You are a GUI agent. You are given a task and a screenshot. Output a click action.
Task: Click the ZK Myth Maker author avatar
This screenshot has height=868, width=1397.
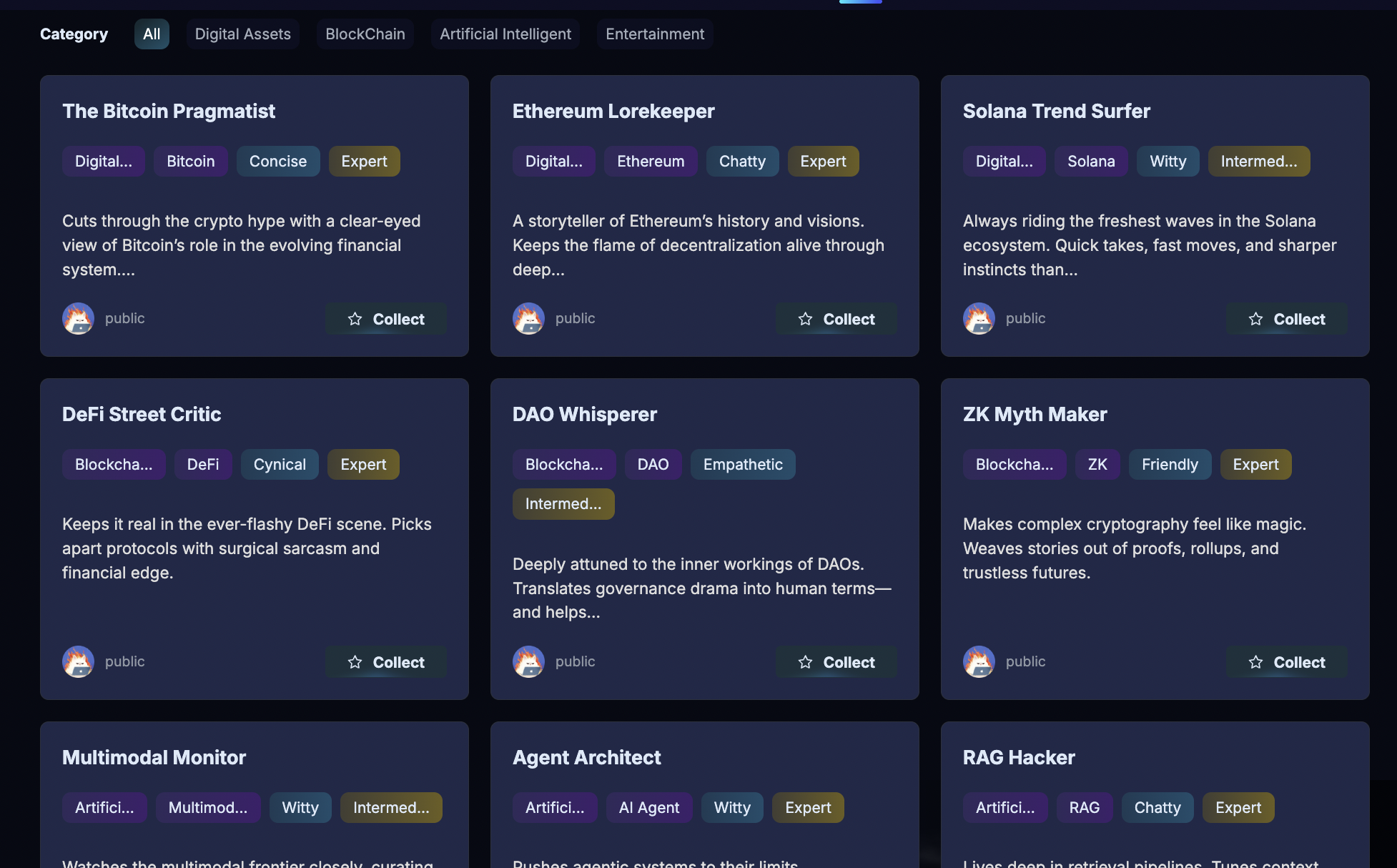click(979, 661)
